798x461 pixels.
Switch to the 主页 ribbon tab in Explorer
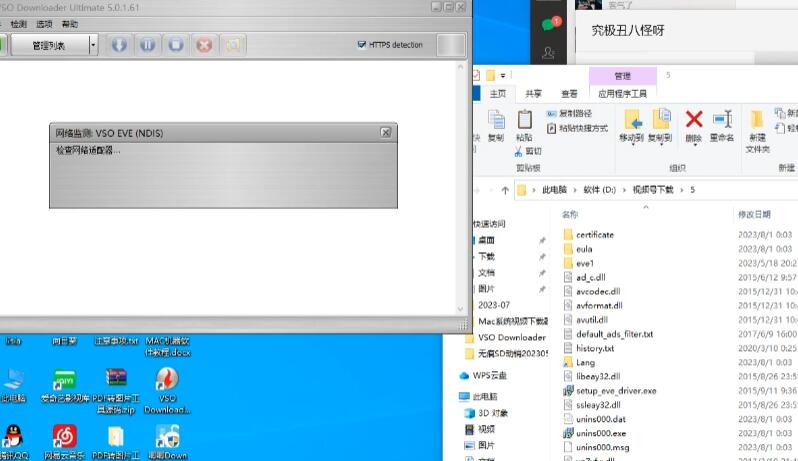498,94
